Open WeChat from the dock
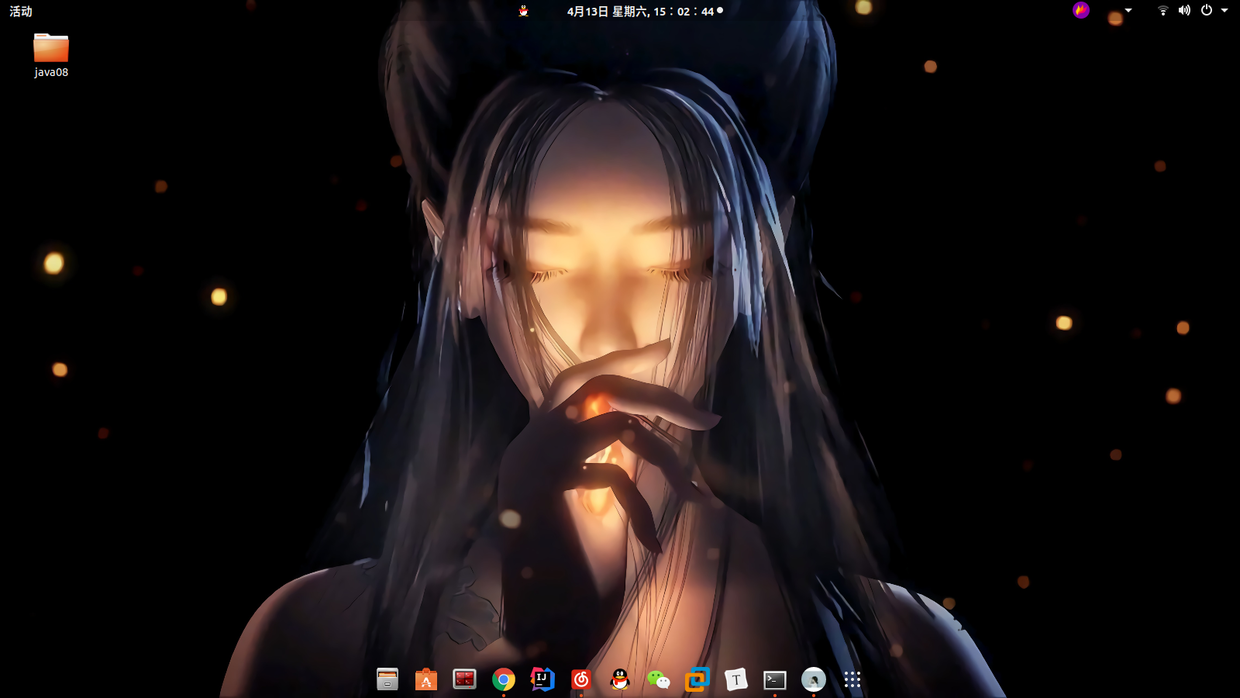1240x698 pixels. point(658,679)
